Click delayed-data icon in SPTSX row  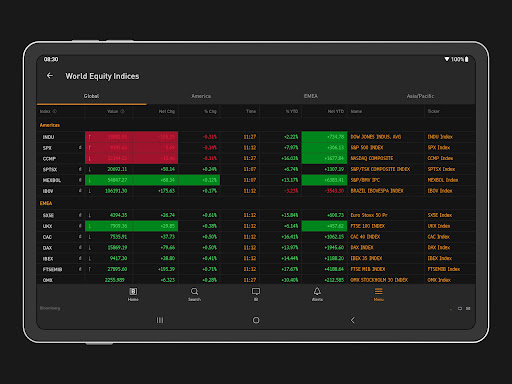[x=80, y=169]
